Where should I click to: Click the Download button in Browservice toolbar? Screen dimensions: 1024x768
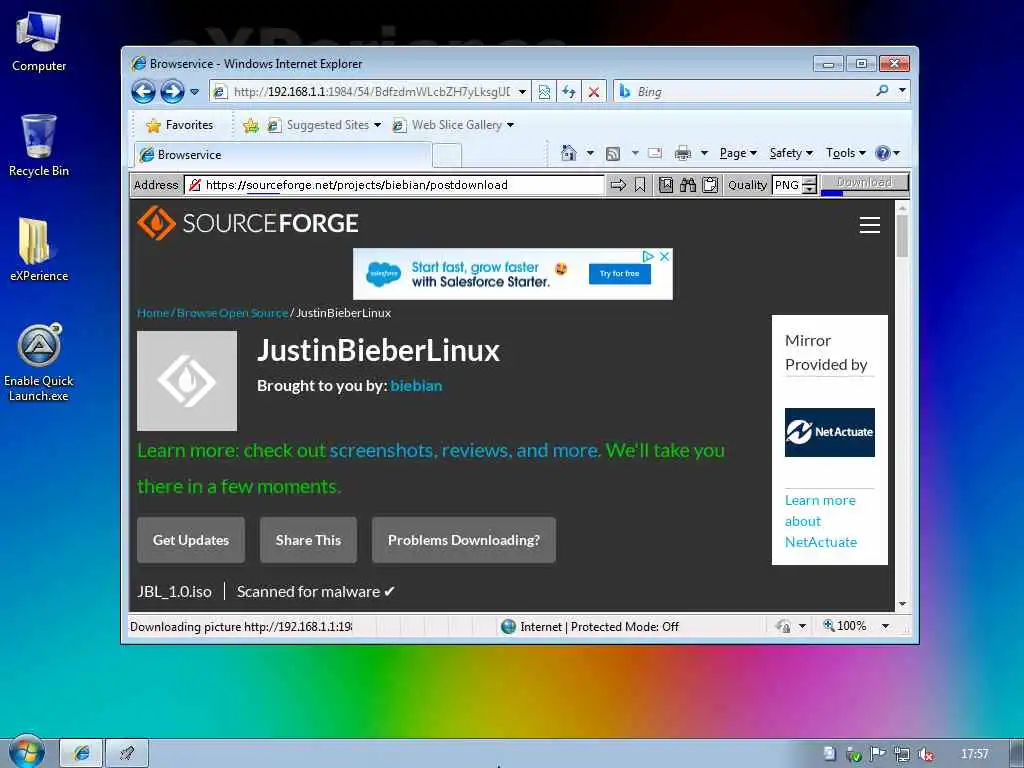tap(865, 182)
